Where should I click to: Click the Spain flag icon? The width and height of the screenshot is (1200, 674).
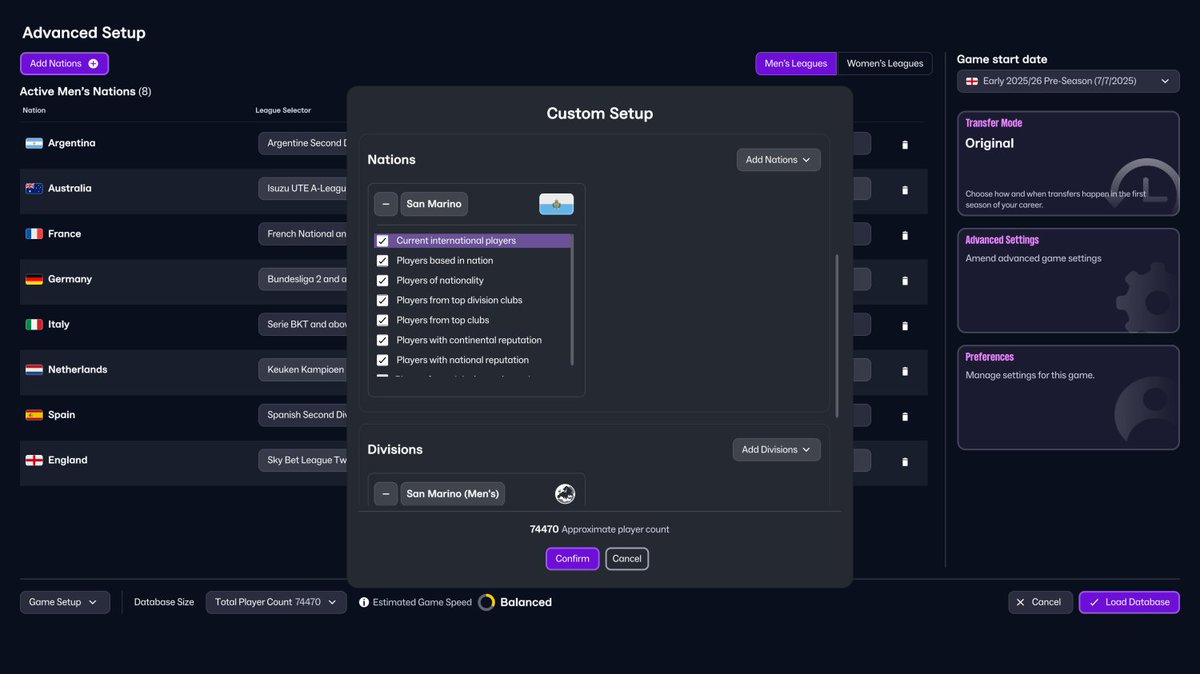pos(34,415)
